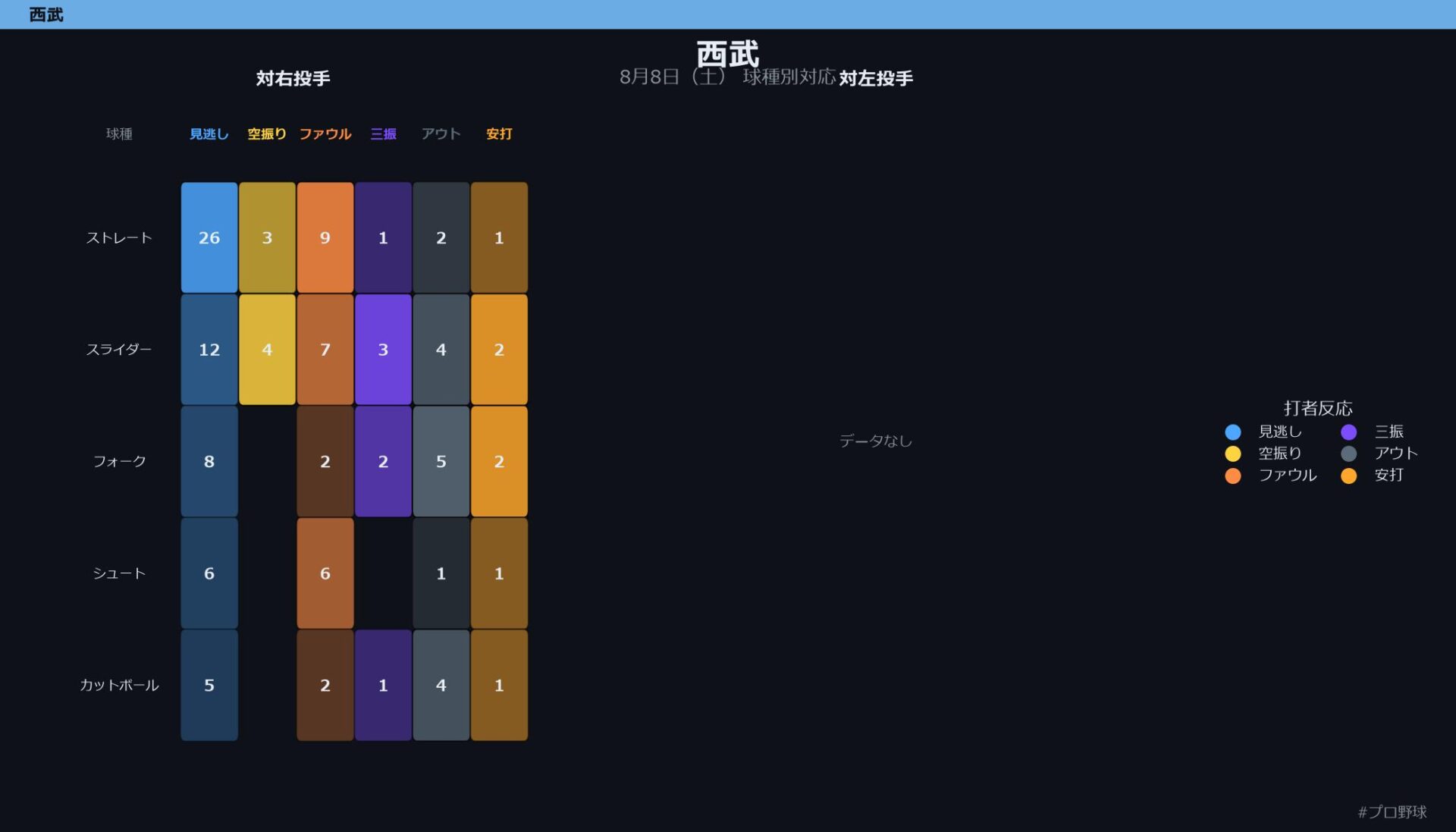The image size is (1456, 832).
Task: Click the フォーク 見逃し cell showing 8
Action: 209,461
